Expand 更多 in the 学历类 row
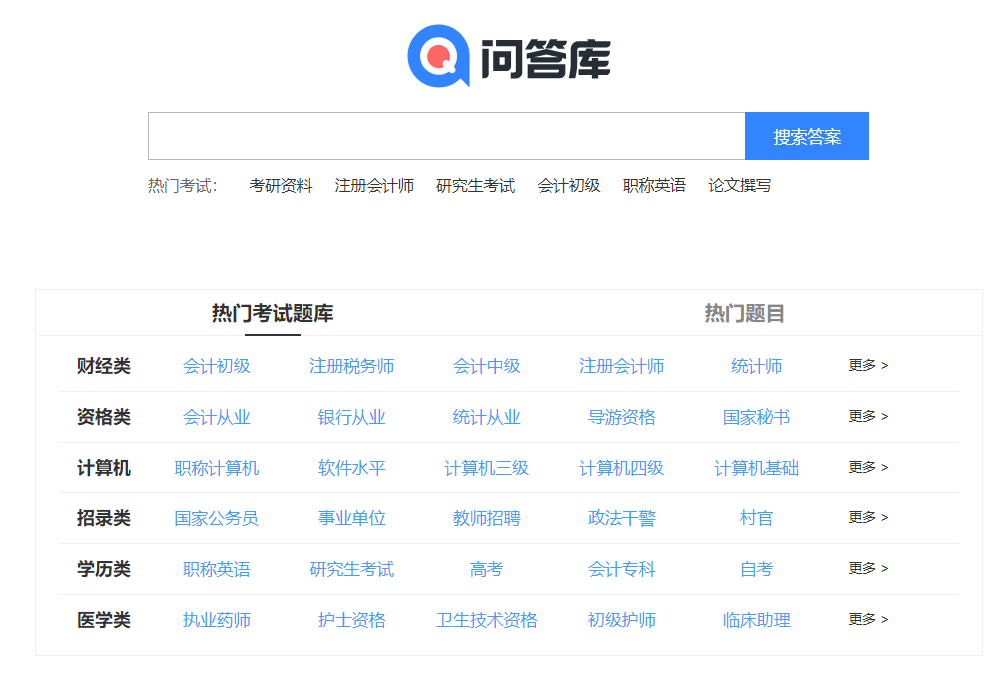 868,568
